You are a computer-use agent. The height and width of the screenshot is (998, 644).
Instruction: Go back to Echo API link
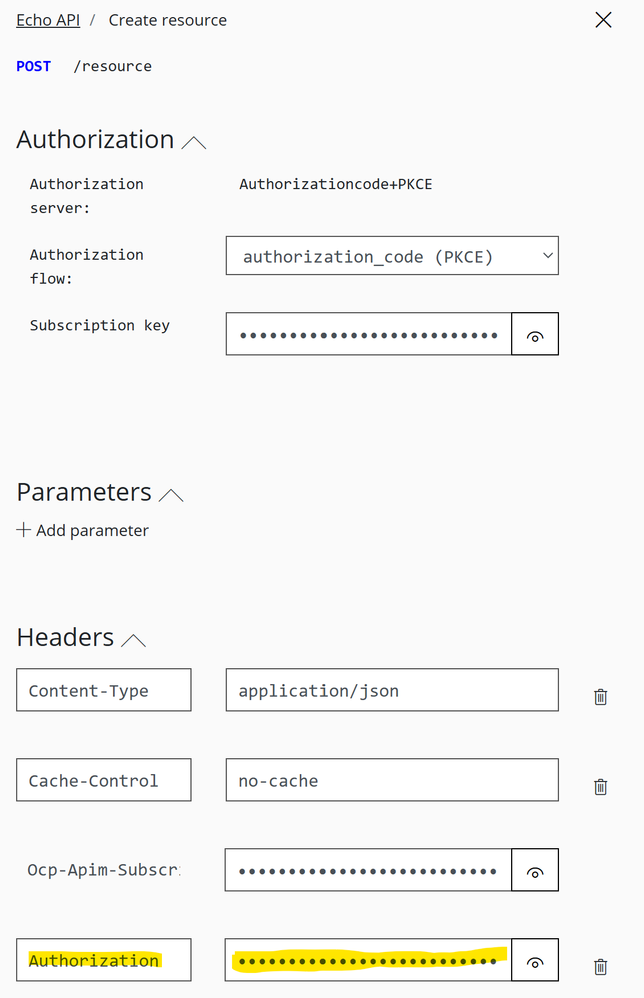48,20
